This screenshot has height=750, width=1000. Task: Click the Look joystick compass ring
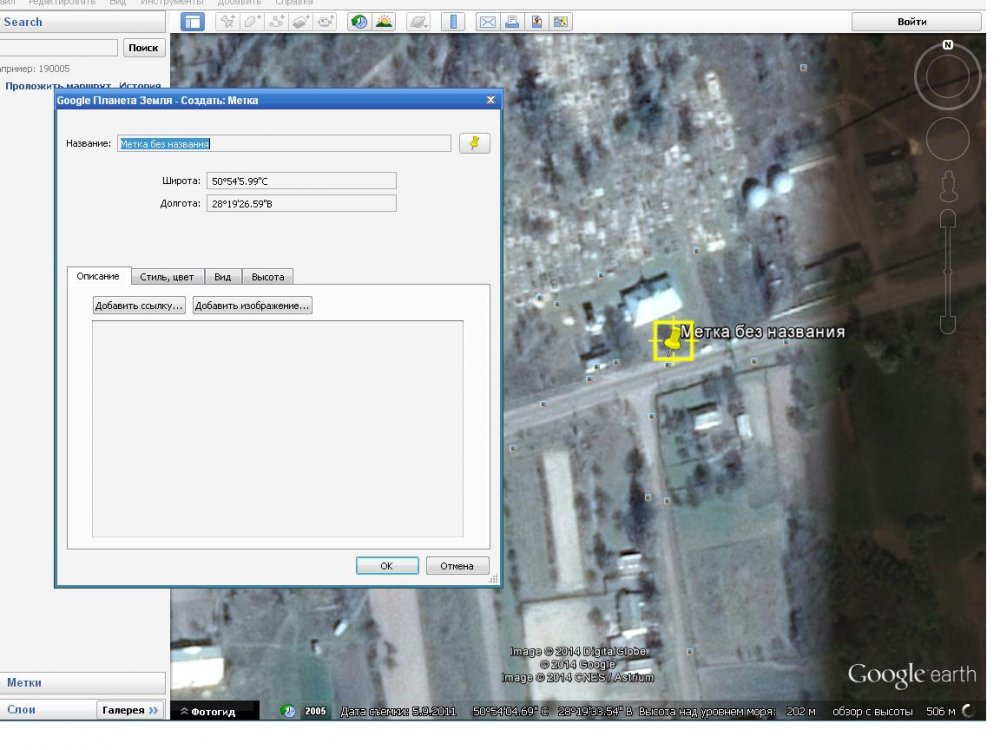coord(947,77)
